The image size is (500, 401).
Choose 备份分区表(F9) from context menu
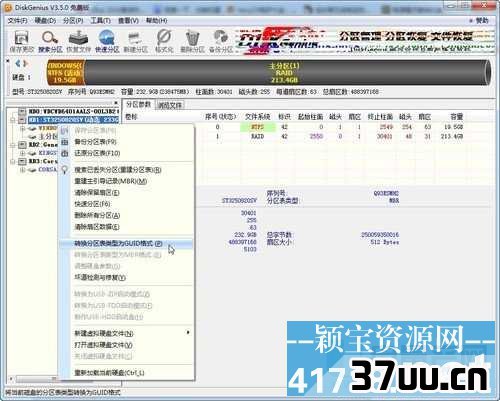click(x=127, y=142)
